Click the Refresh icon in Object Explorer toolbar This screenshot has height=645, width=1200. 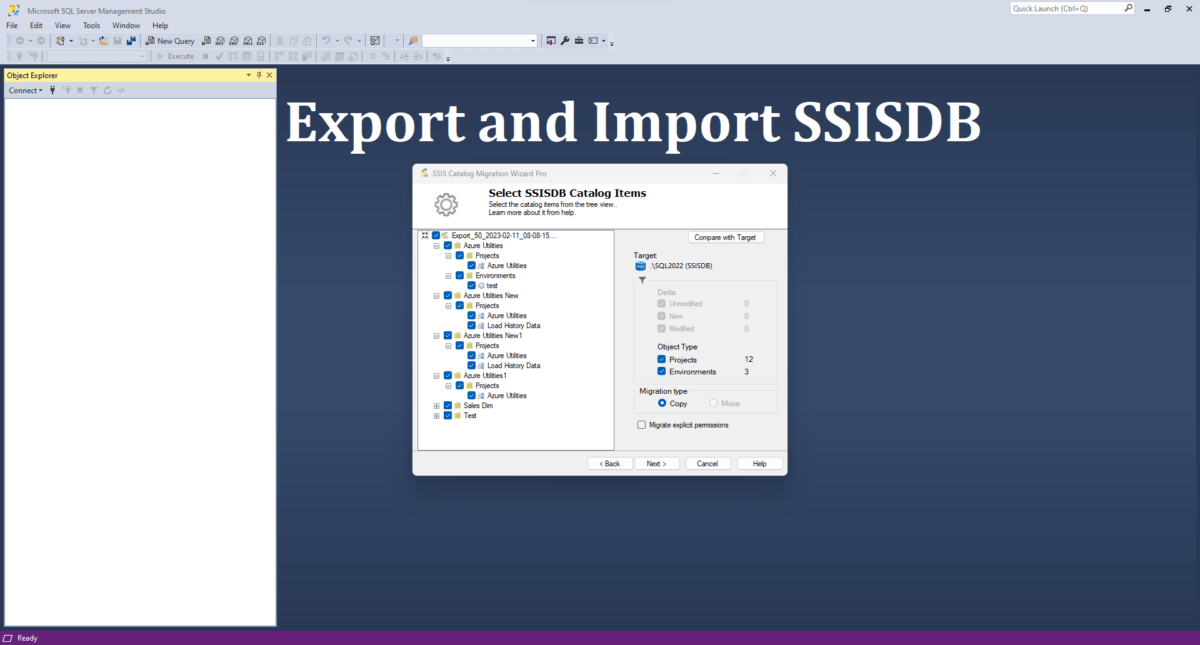pyautogui.click(x=106, y=89)
